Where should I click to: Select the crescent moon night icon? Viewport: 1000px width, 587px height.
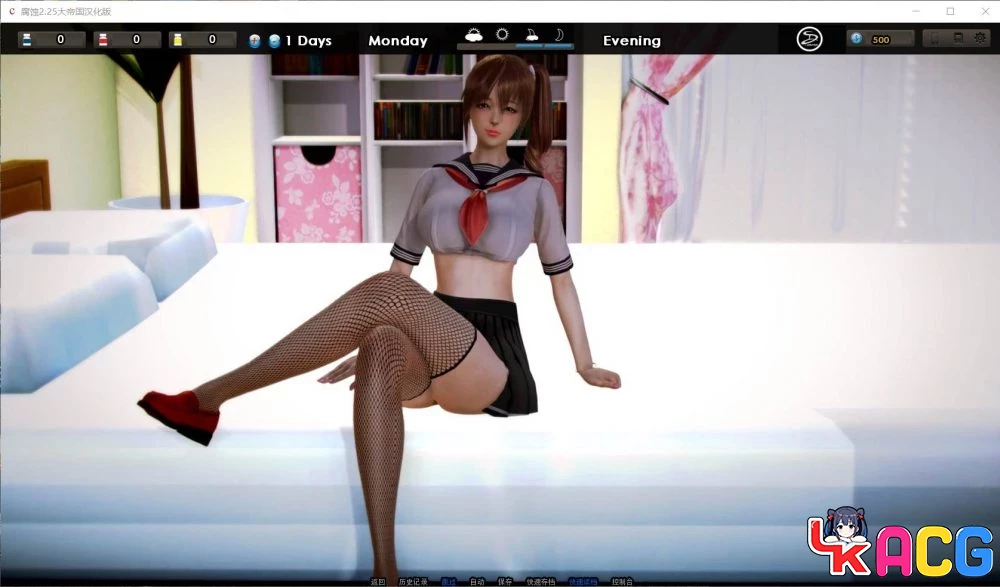(x=559, y=35)
